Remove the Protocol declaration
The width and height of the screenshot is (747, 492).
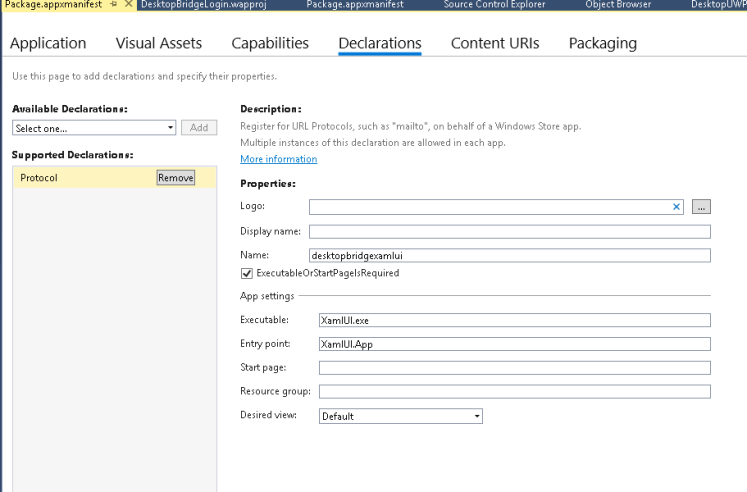[x=175, y=177]
